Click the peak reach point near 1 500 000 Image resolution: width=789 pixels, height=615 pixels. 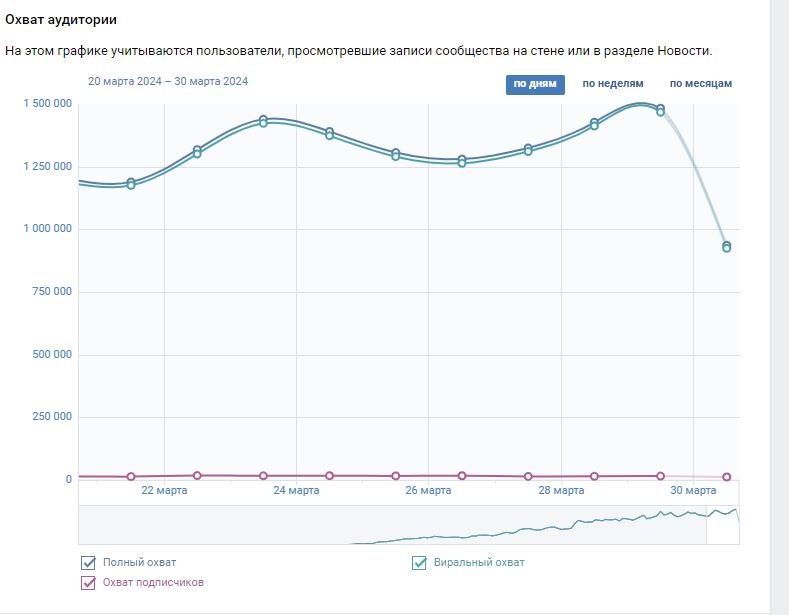tap(660, 109)
